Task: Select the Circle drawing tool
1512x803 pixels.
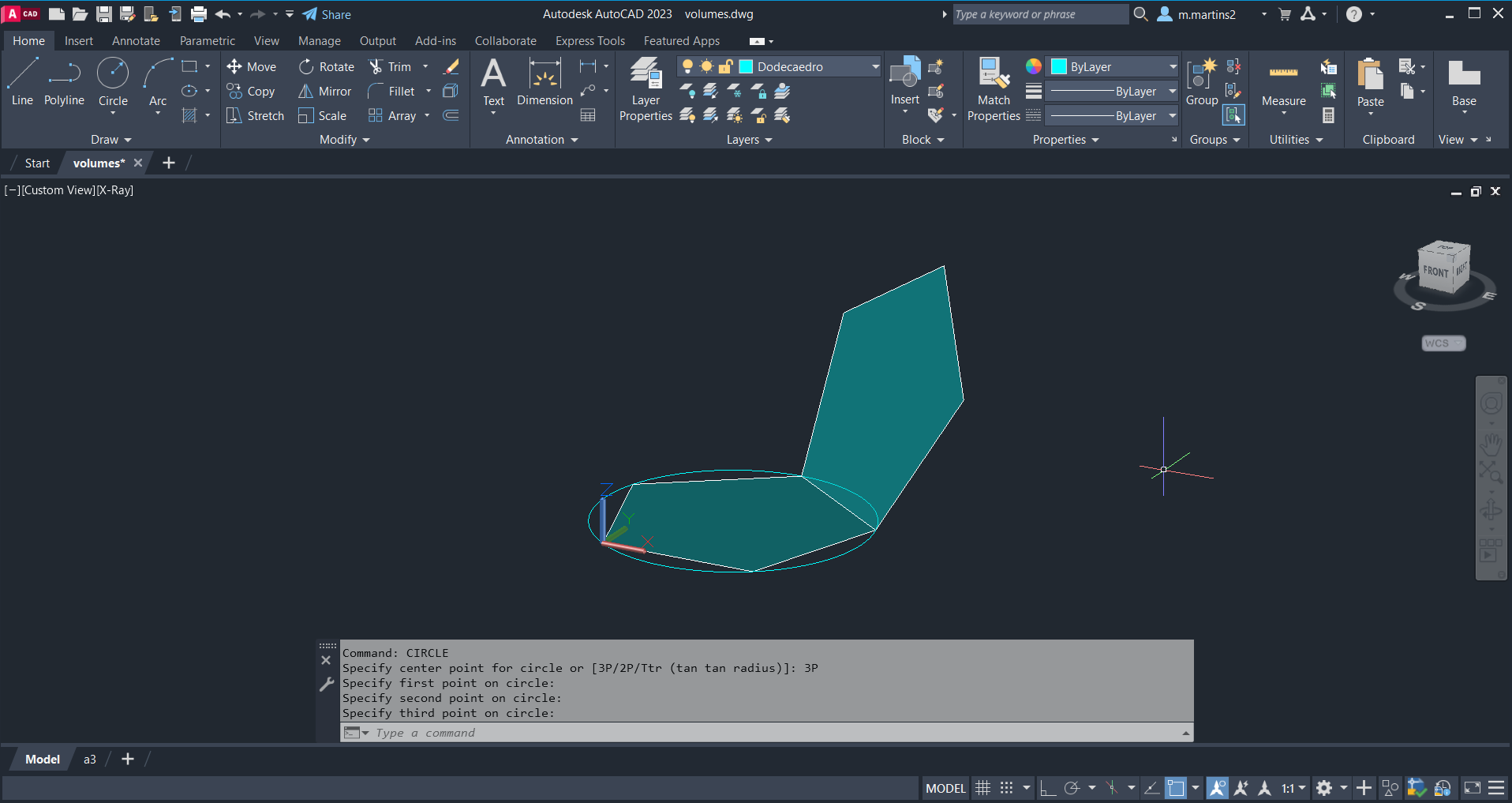Action: [113, 82]
